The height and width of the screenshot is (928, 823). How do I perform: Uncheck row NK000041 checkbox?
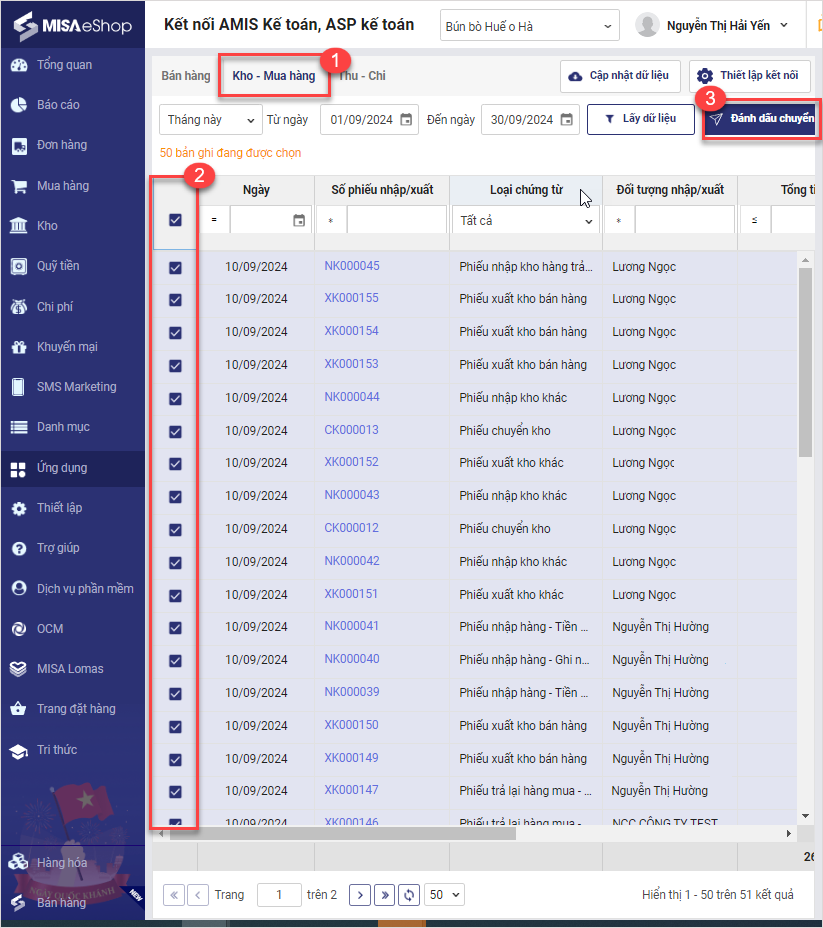click(x=175, y=627)
